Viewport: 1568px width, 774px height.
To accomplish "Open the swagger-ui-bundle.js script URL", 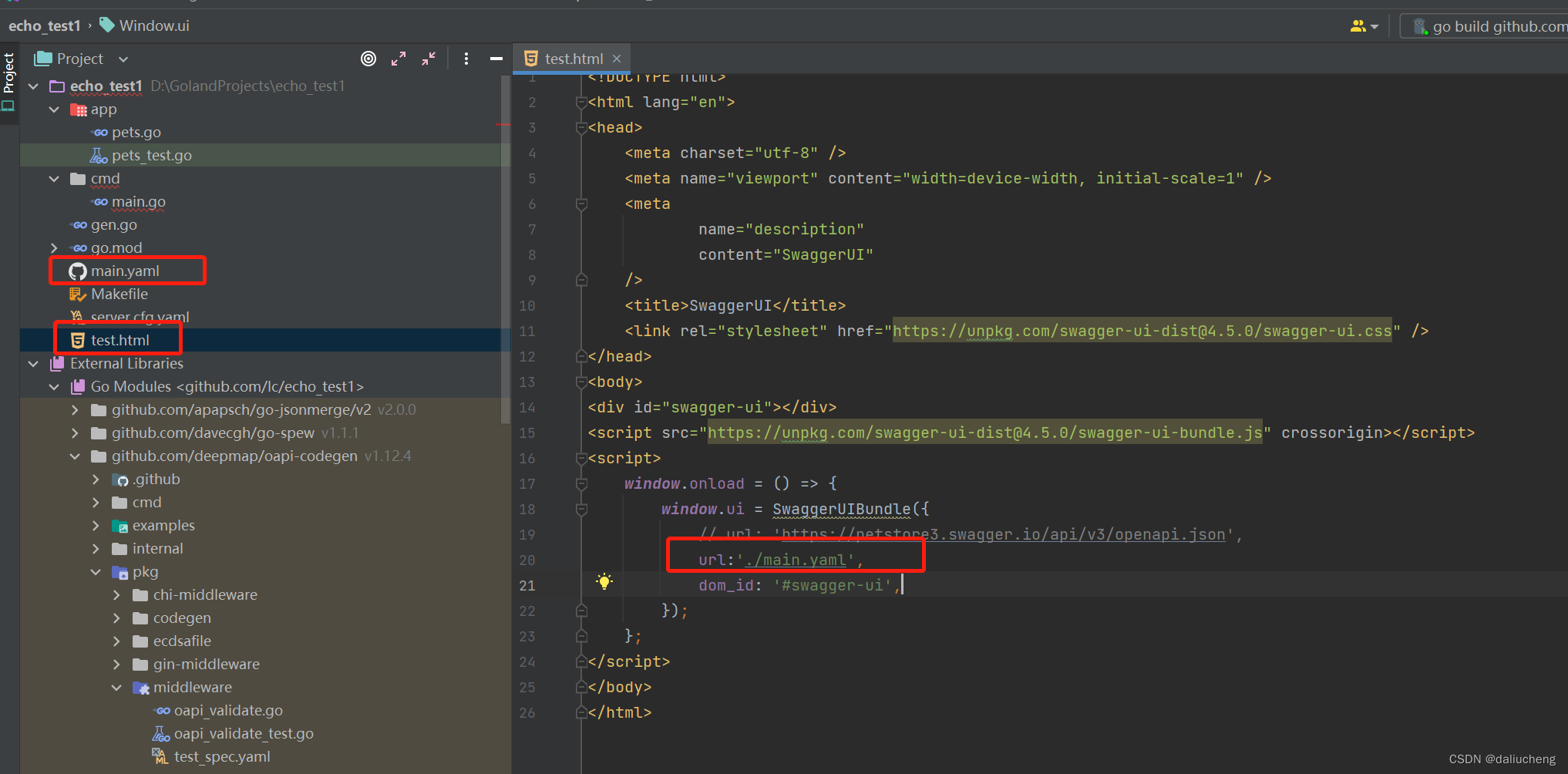I will pos(985,433).
